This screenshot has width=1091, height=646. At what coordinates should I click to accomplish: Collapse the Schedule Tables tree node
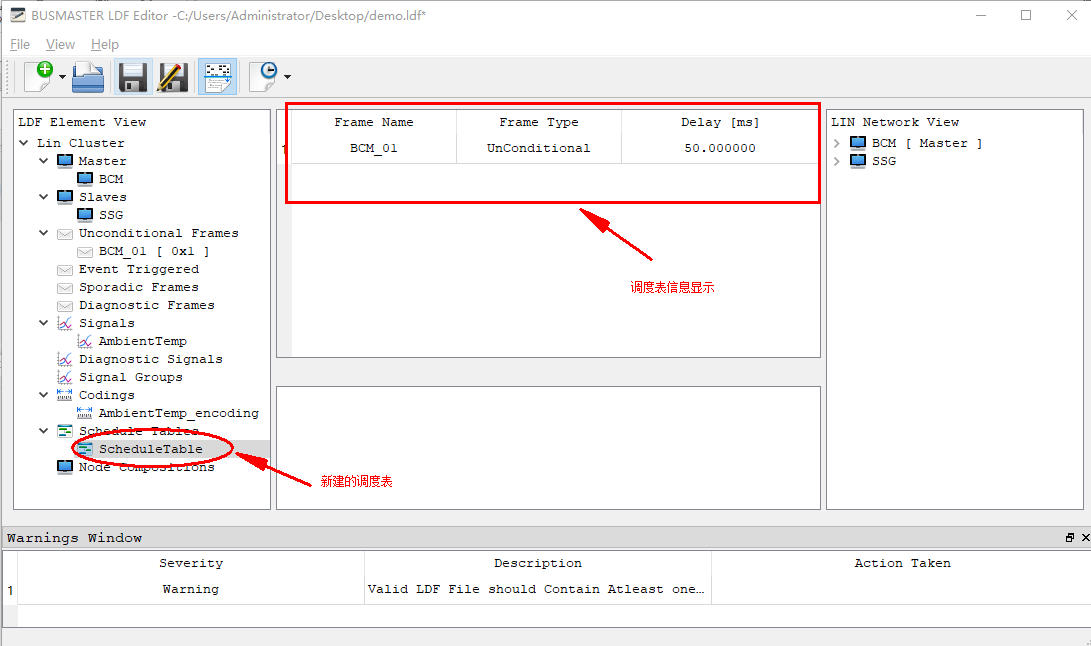44,431
